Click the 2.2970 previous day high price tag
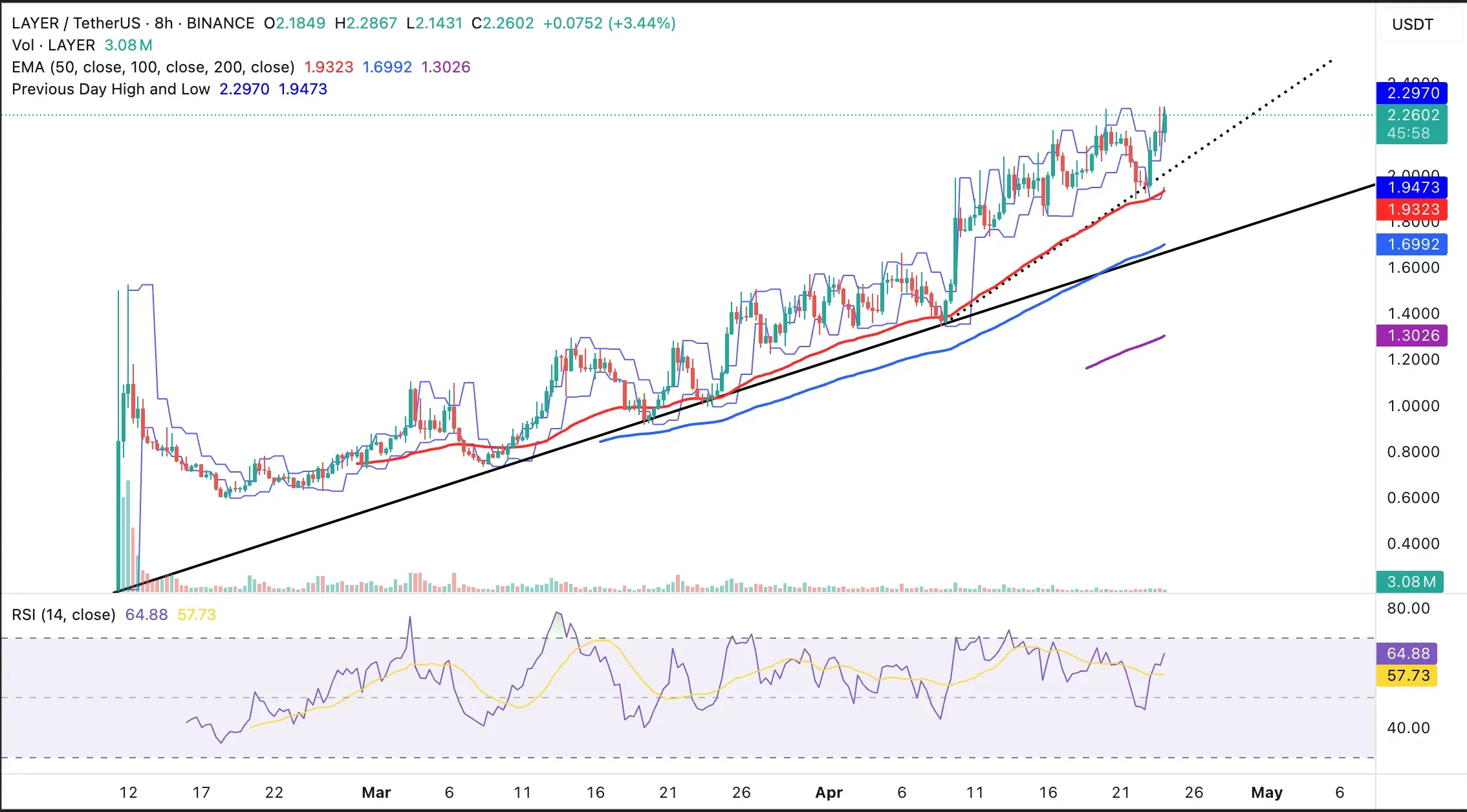 pyautogui.click(x=1413, y=93)
